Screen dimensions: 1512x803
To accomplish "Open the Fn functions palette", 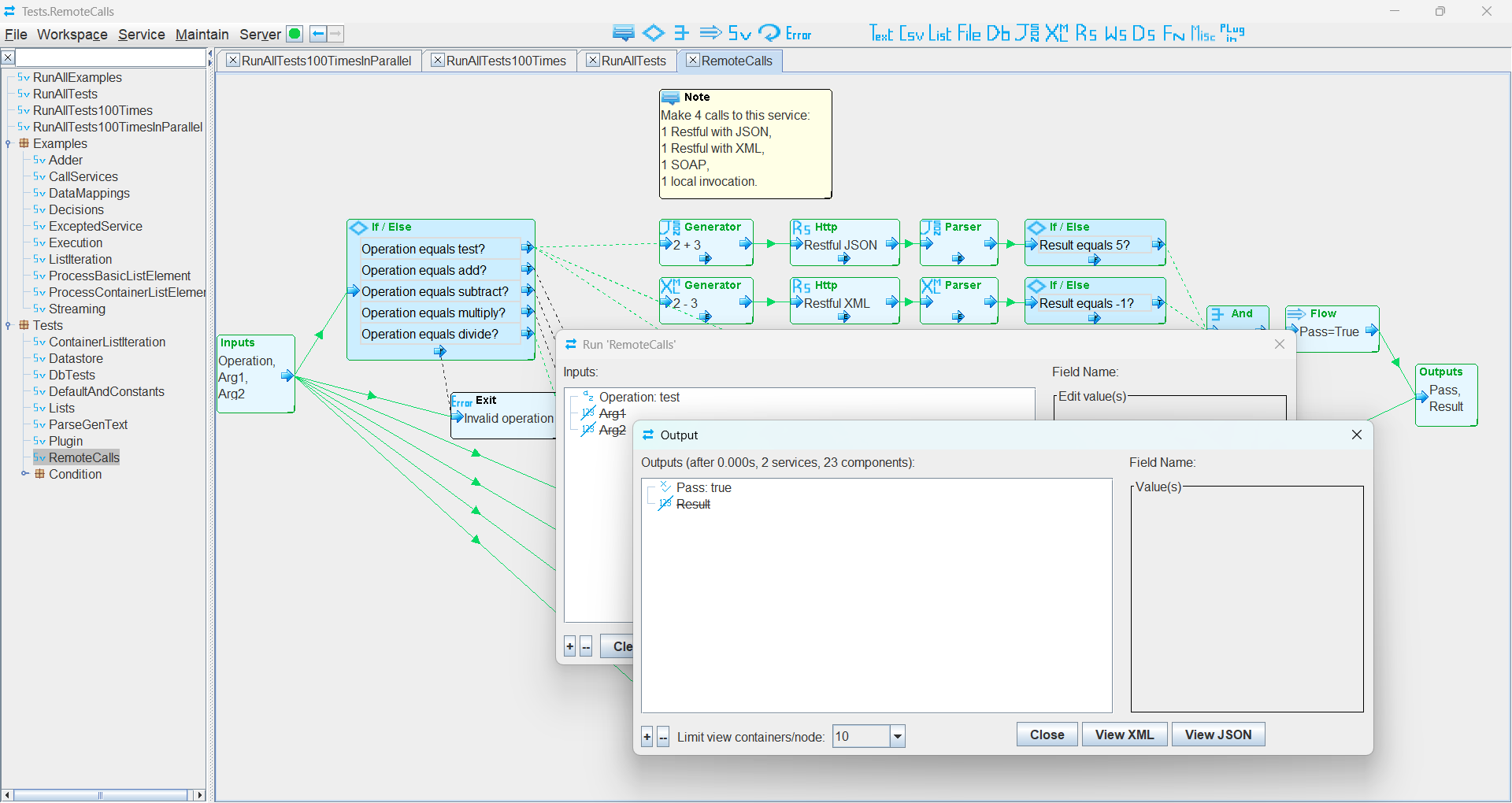I will [1173, 33].
